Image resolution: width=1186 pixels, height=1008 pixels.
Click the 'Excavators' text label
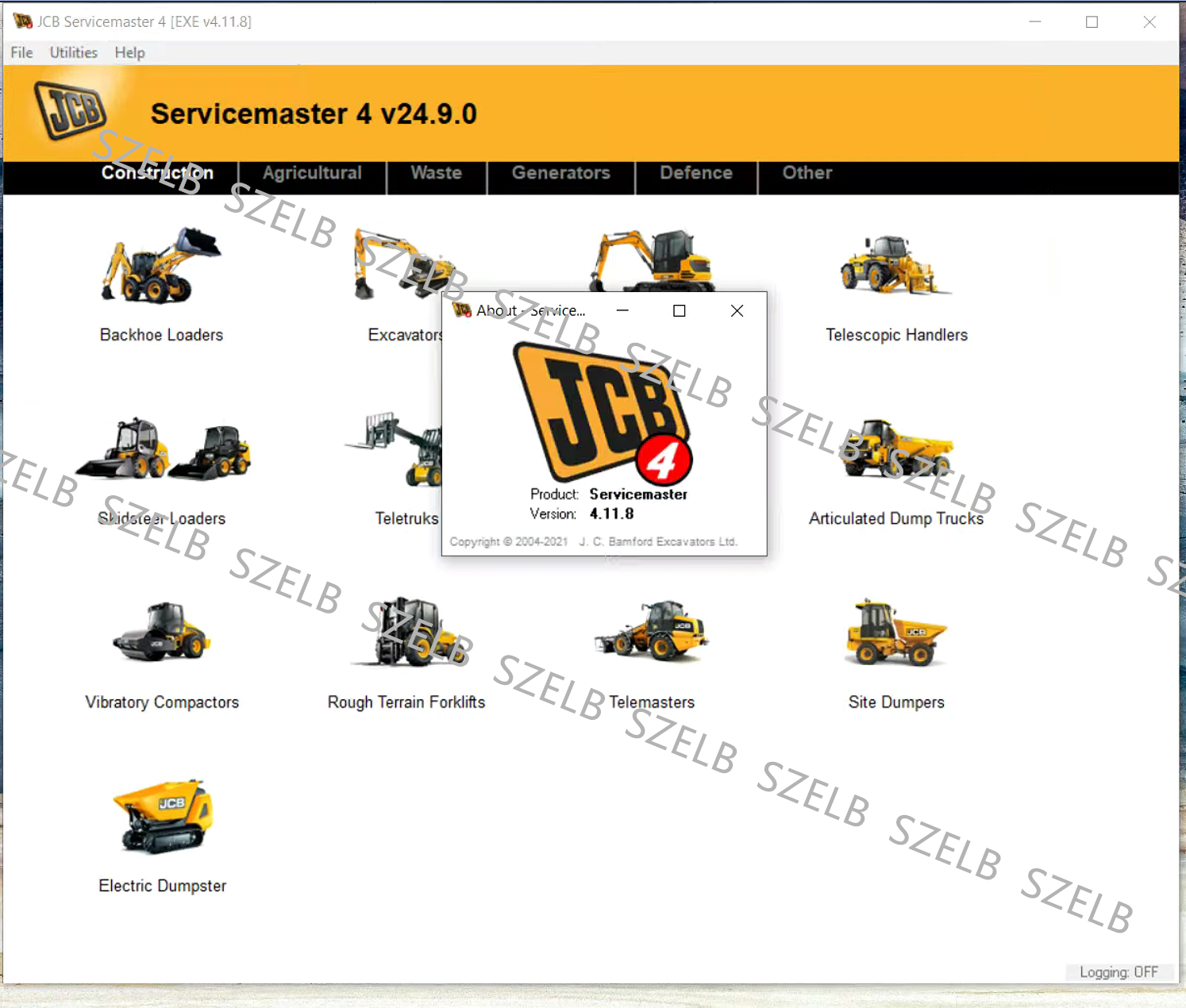(405, 335)
